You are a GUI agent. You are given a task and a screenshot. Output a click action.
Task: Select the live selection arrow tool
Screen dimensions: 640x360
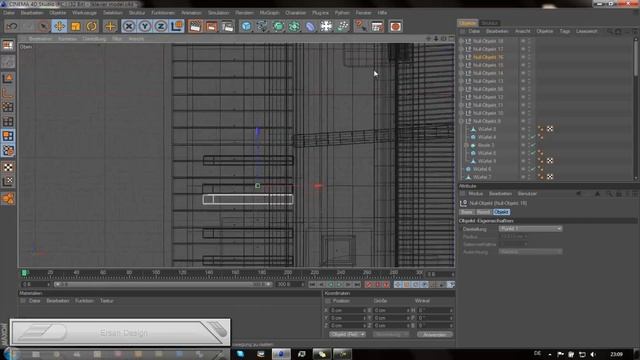(x=43, y=26)
